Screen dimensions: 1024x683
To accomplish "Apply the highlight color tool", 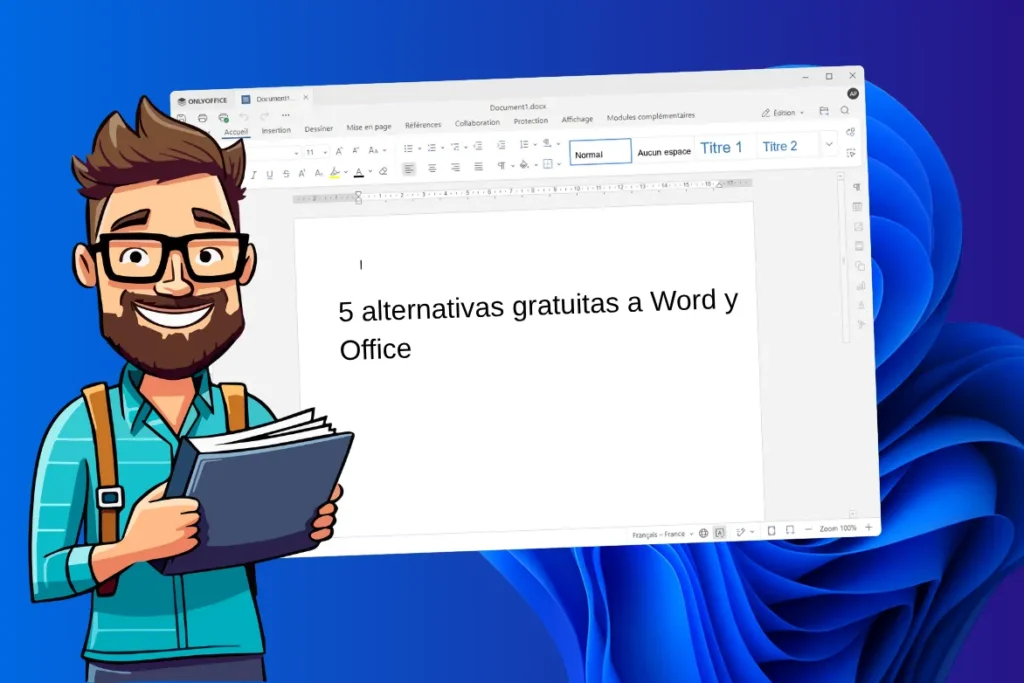I will (334, 170).
